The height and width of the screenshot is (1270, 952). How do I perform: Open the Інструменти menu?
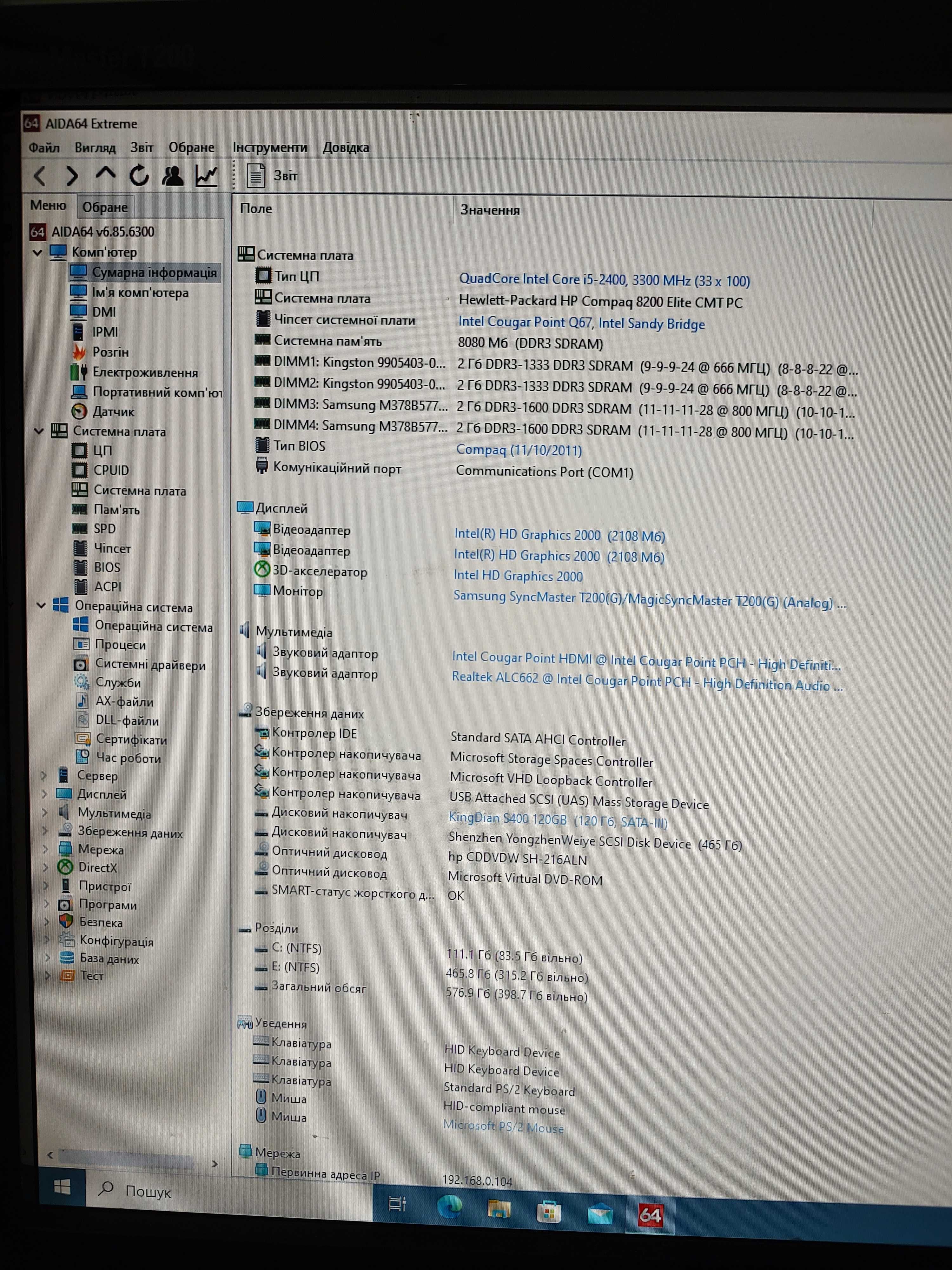[x=270, y=148]
